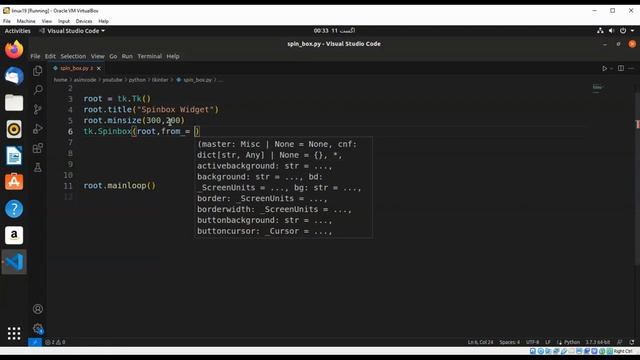This screenshot has height=360, width=640.
Task: Expand the 'asimcode' breadcrumb
Action: point(85,80)
